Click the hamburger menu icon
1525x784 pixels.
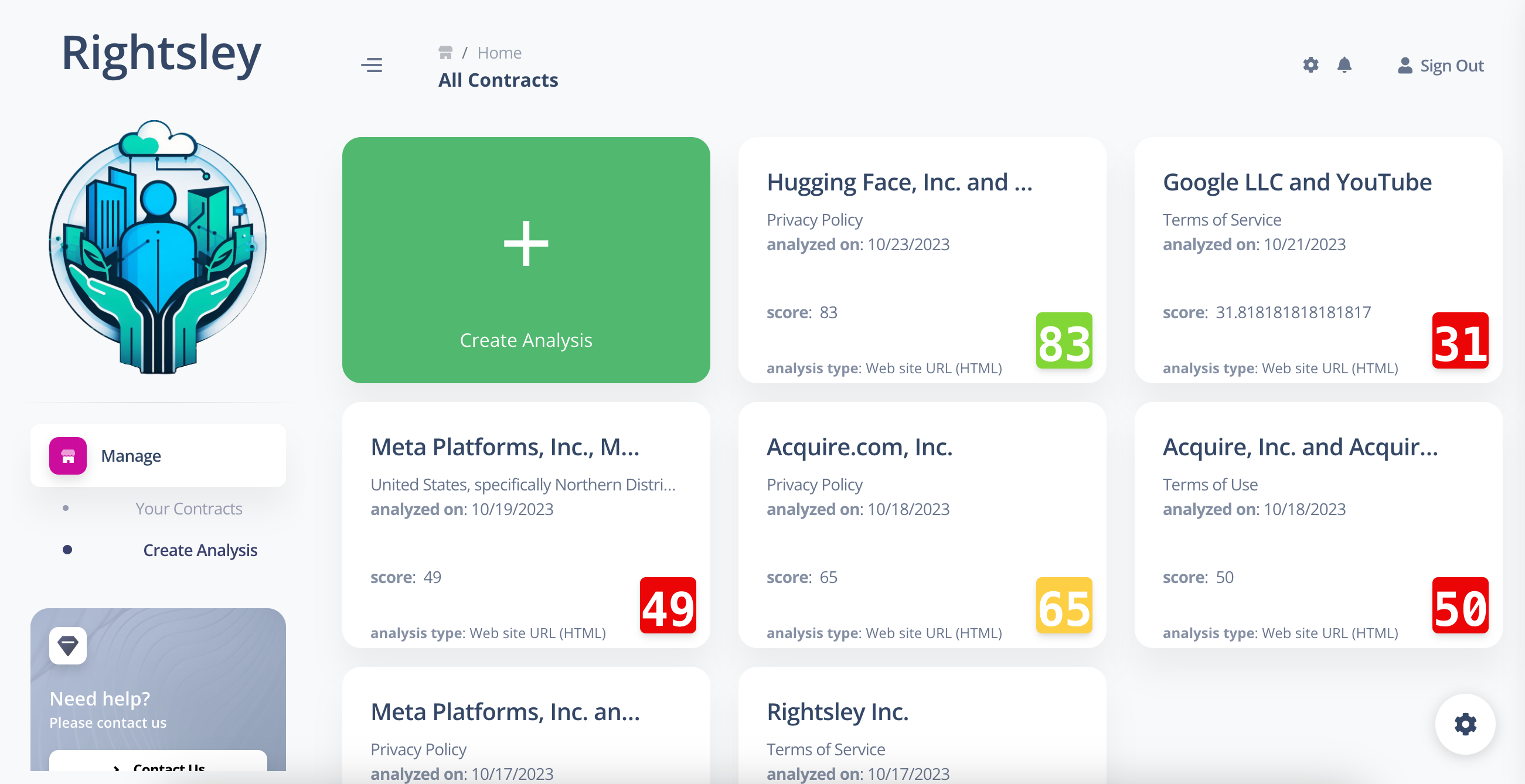click(371, 65)
